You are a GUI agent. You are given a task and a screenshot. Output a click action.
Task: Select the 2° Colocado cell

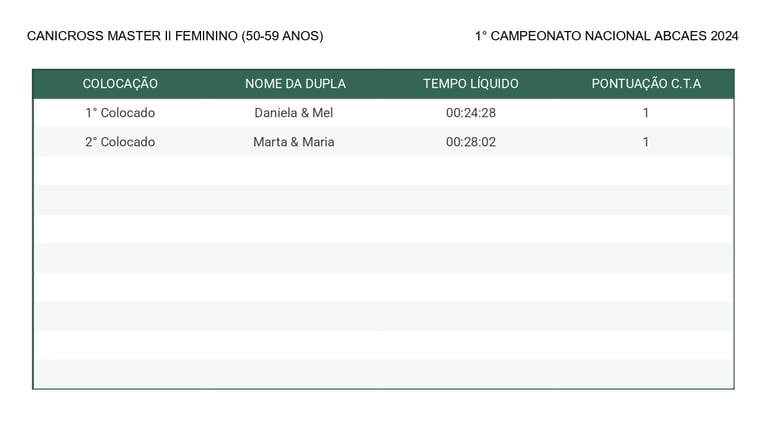(120, 142)
